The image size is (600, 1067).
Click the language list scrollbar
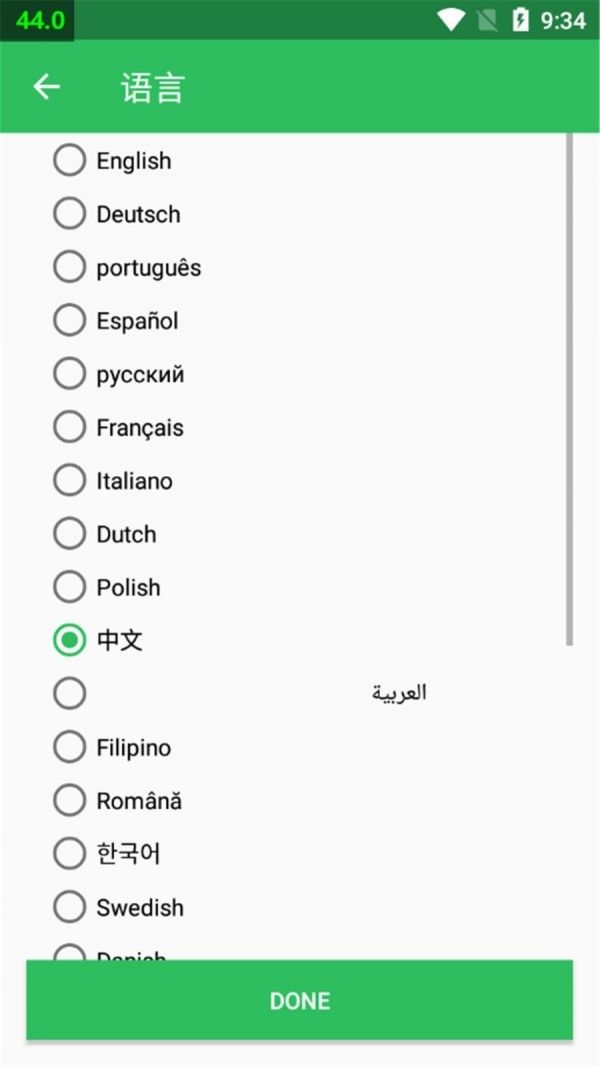pyautogui.click(x=570, y=390)
